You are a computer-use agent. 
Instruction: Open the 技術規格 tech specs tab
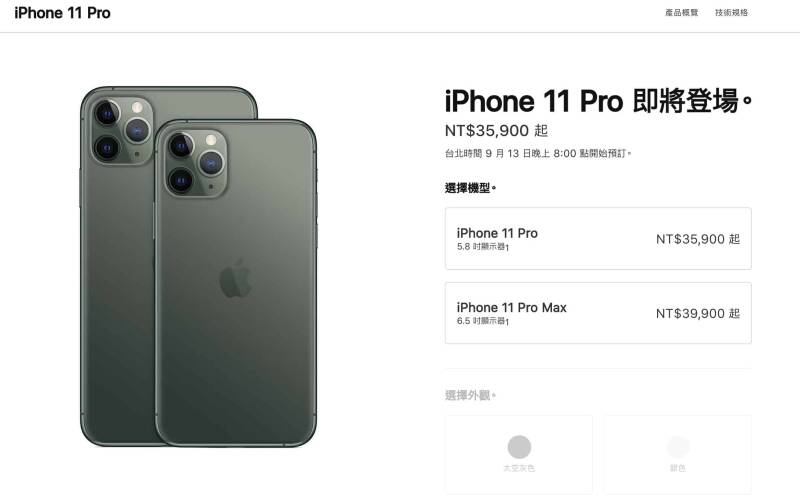click(731, 13)
